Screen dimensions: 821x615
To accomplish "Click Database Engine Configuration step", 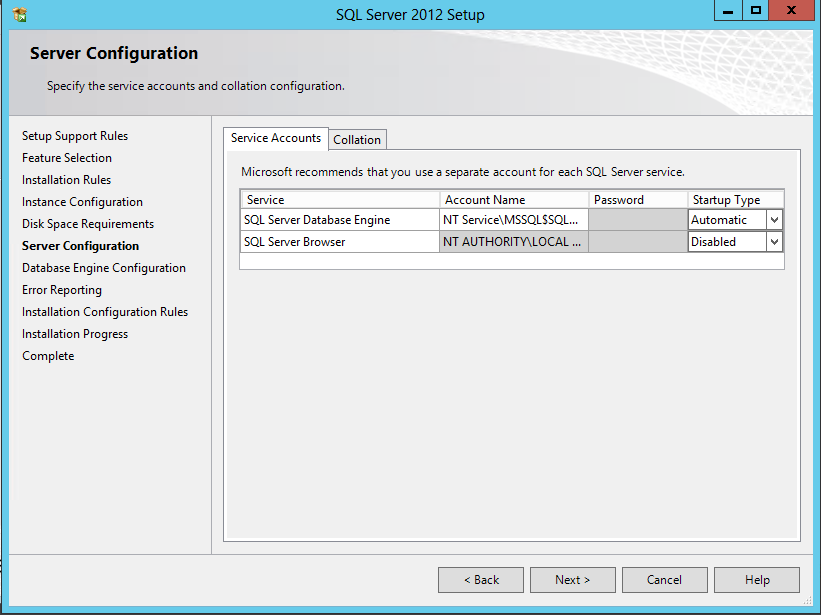I will click(104, 268).
